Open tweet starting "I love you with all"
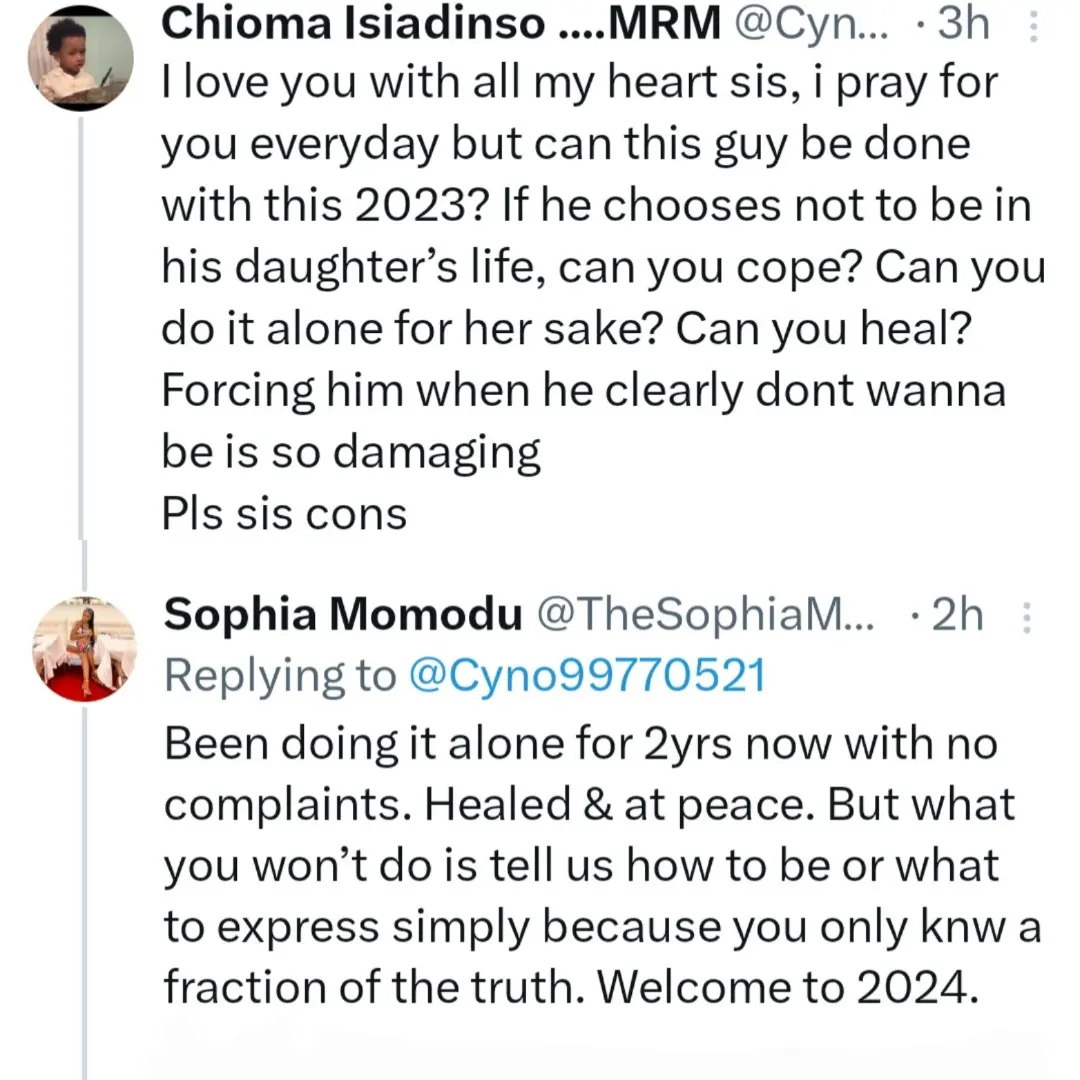The image size is (1080, 1080). [580, 84]
